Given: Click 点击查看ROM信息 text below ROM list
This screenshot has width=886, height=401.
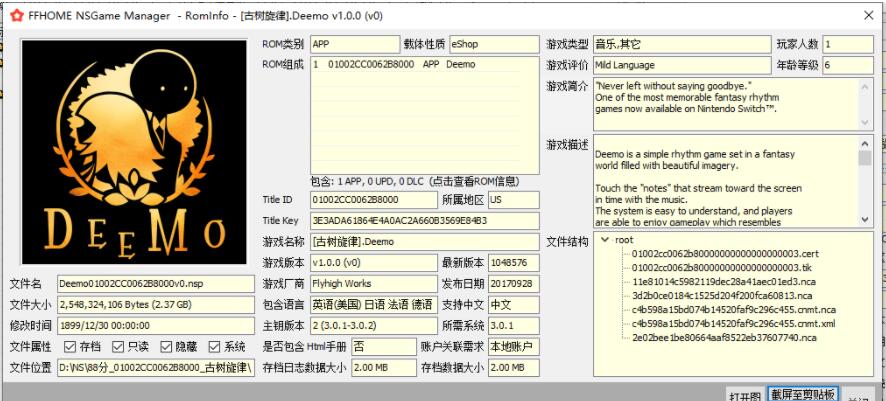Looking at the screenshot, I should (x=474, y=182).
